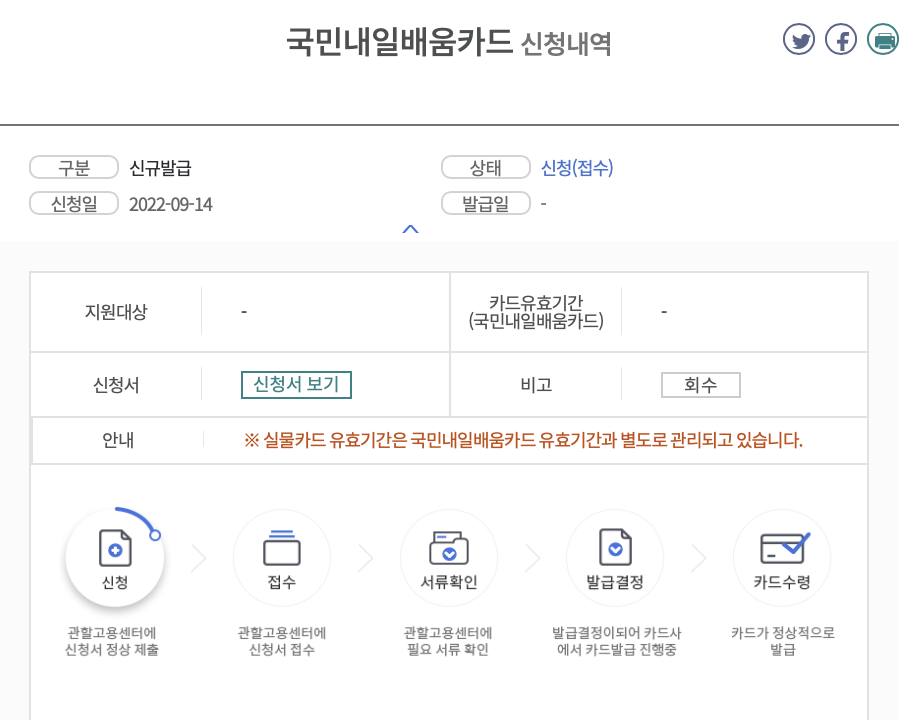Click the 상태 label pill
Screen dimensions: 922x720
point(486,168)
